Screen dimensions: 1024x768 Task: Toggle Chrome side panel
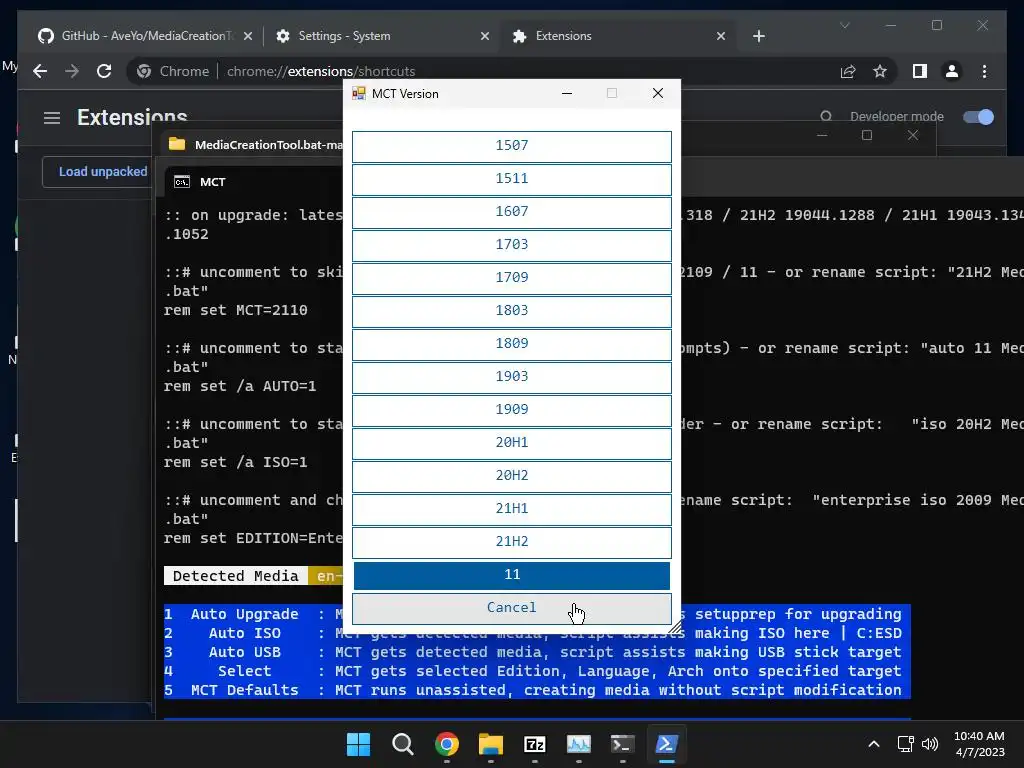(x=920, y=71)
